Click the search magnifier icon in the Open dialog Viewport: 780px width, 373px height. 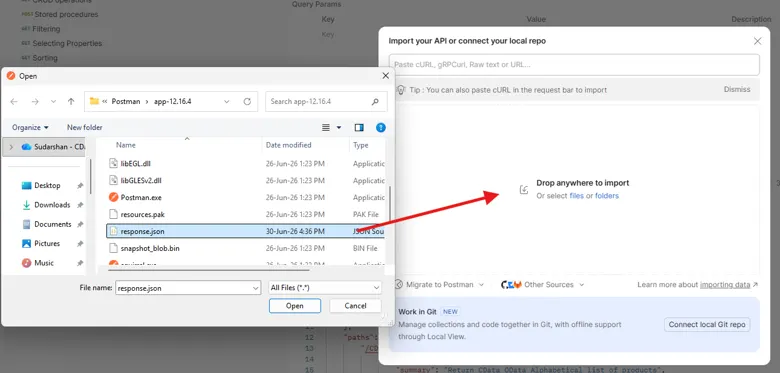click(x=376, y=101)
